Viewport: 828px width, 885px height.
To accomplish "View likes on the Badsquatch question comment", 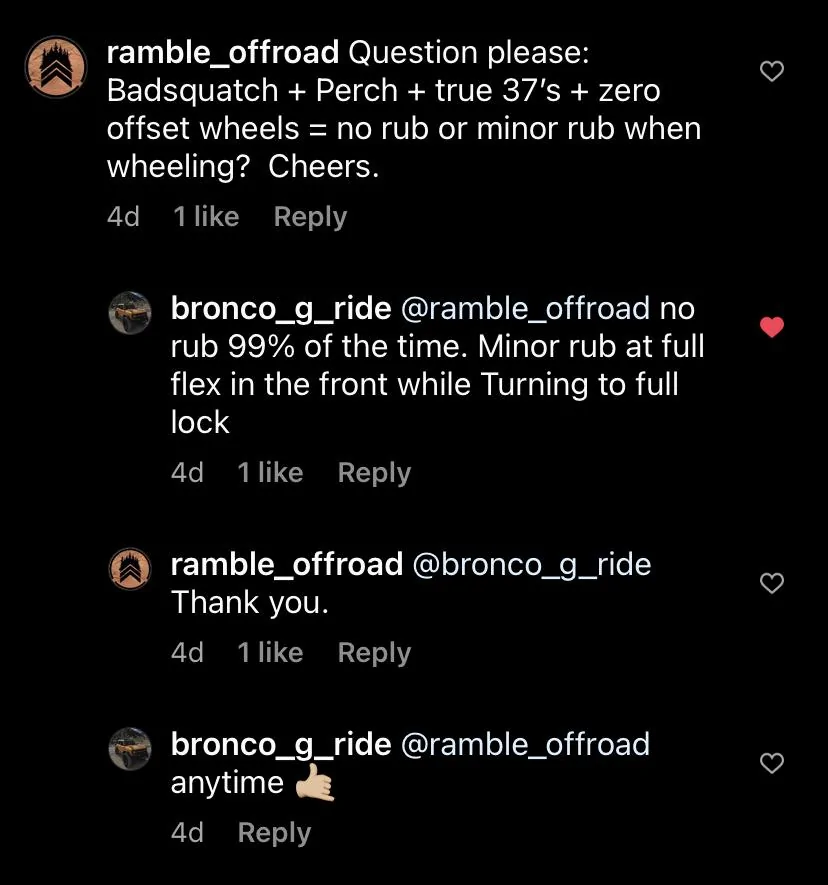I will [206, 217].
